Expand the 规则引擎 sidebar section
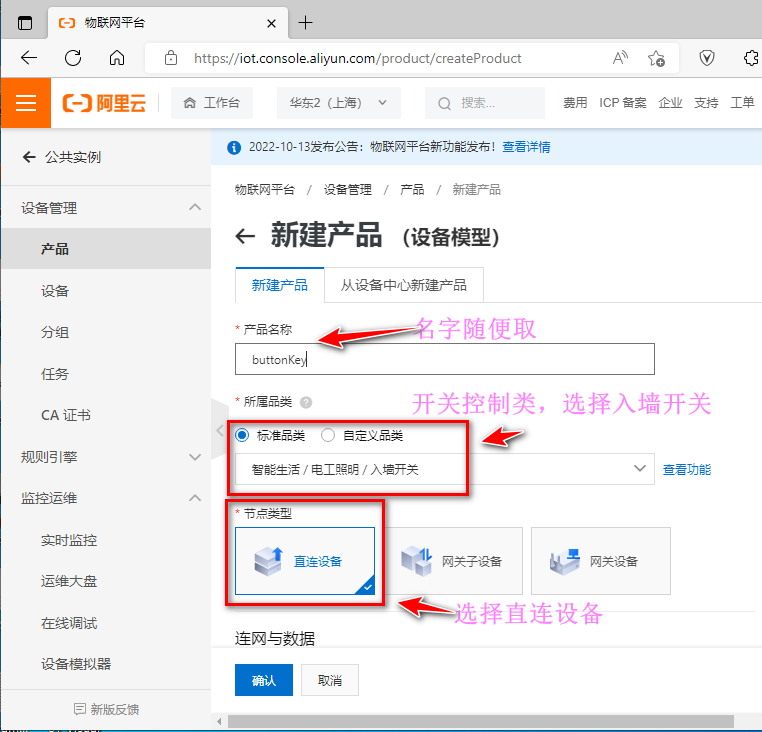The height and width of the screenshot is (732, 762). [x=106, y=457]
